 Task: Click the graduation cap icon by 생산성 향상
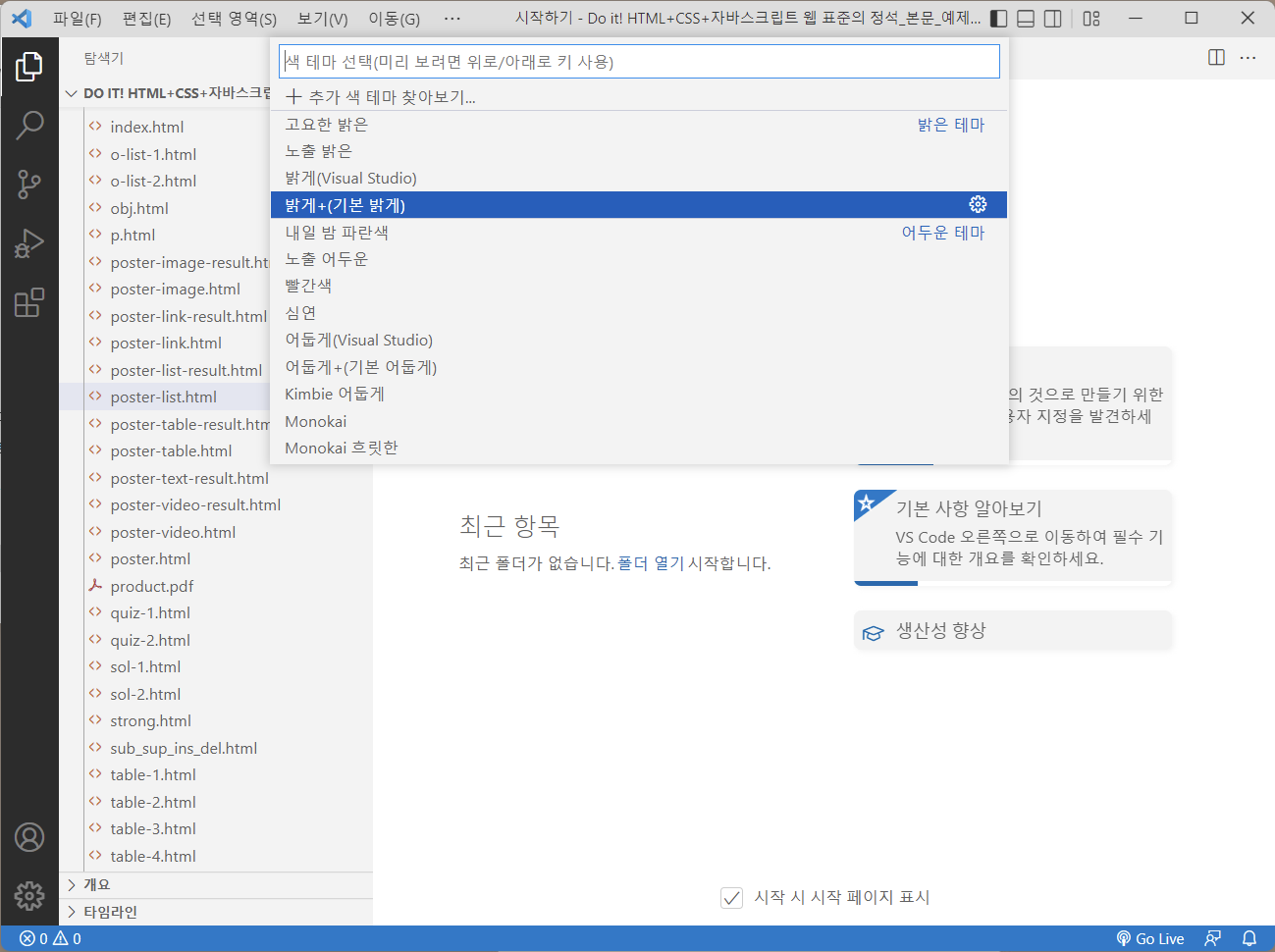click(x=873, y=633)
